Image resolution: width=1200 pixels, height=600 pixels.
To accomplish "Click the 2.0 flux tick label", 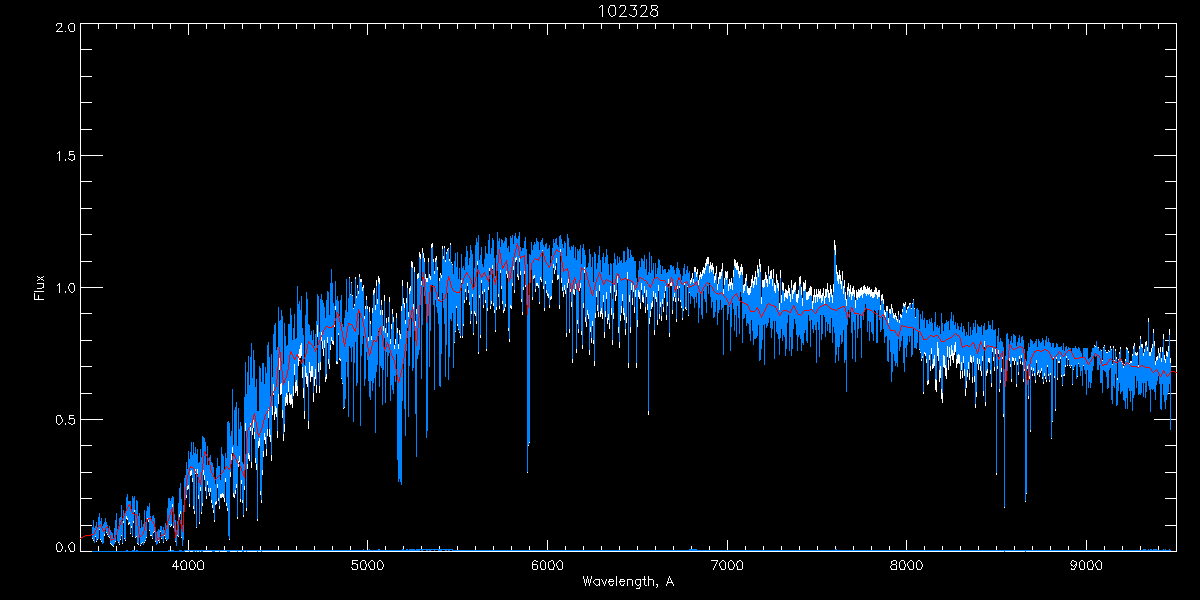I will point(66,27).
